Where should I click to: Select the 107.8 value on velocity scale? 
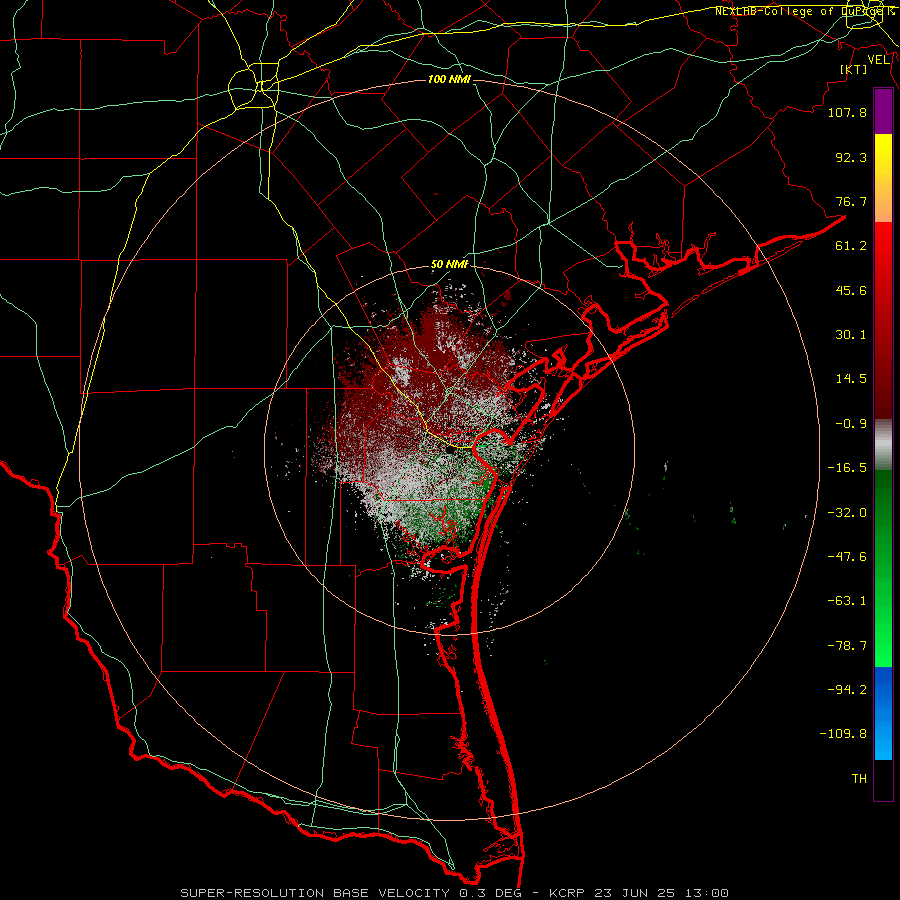coord(847,112)
